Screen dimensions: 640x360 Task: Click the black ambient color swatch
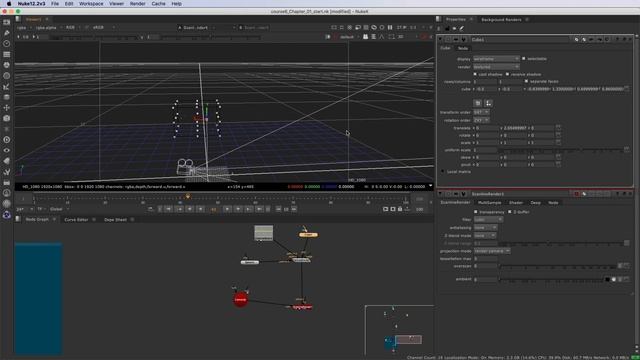(607, 279)
